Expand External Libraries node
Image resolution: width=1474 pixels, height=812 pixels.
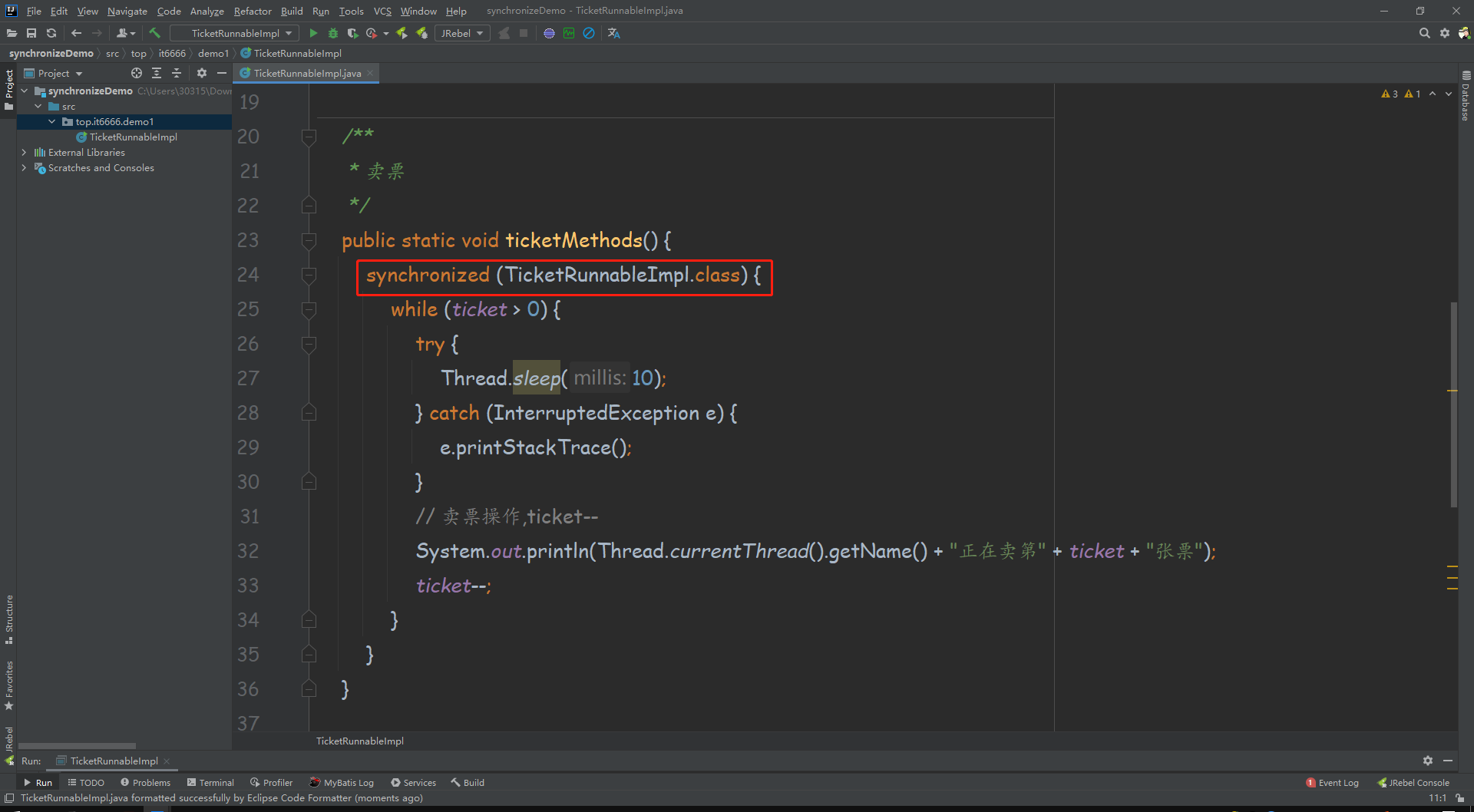(25, 152)
